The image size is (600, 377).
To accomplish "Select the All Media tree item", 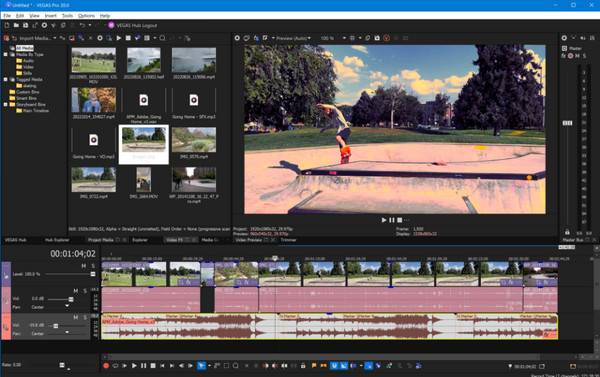I will click(25, 48).
